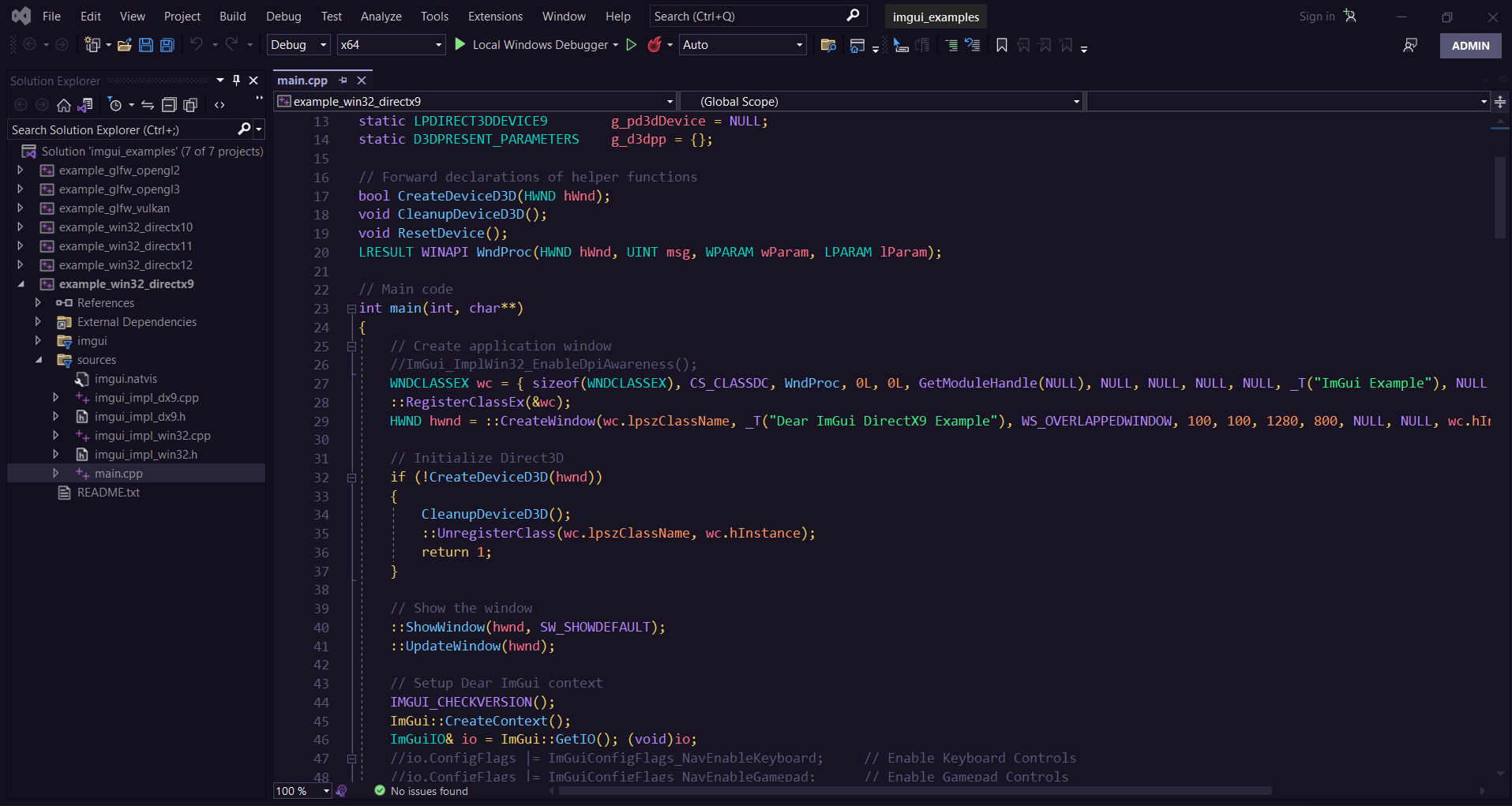This screenshot has height=806, width=1512.
Task: Expand the example_glfw_opengl2 project node
Action: point(21,171)
